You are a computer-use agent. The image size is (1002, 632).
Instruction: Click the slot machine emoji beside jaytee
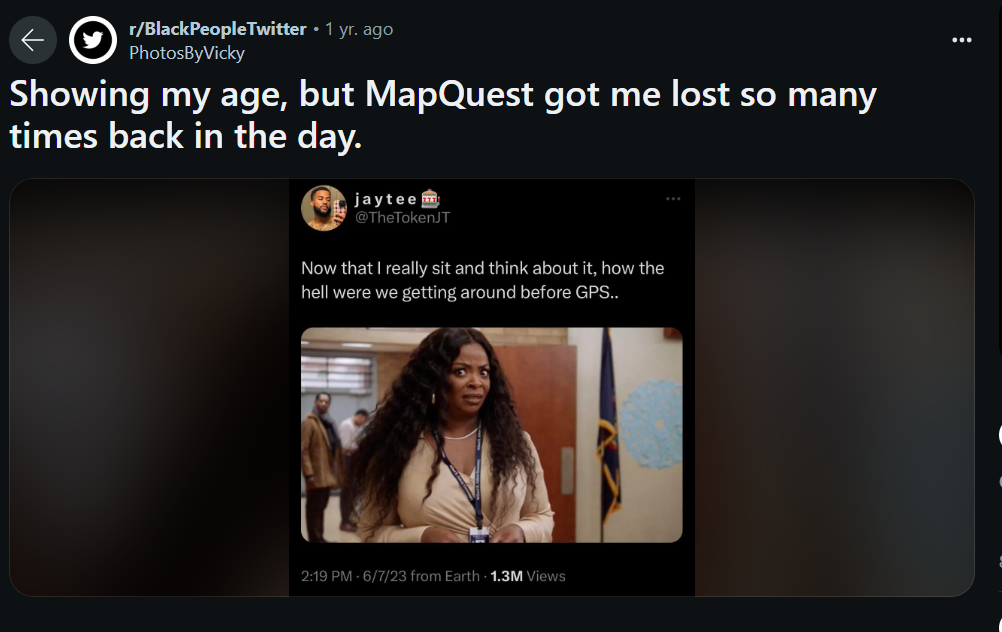click(431, 199)
